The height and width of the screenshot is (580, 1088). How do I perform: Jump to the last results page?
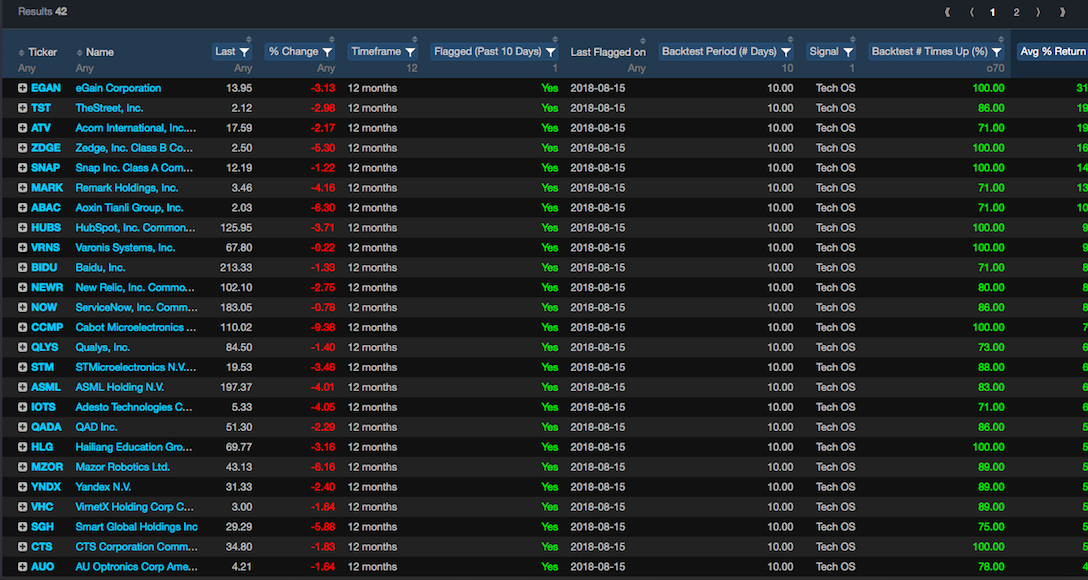coord(1062,12)
